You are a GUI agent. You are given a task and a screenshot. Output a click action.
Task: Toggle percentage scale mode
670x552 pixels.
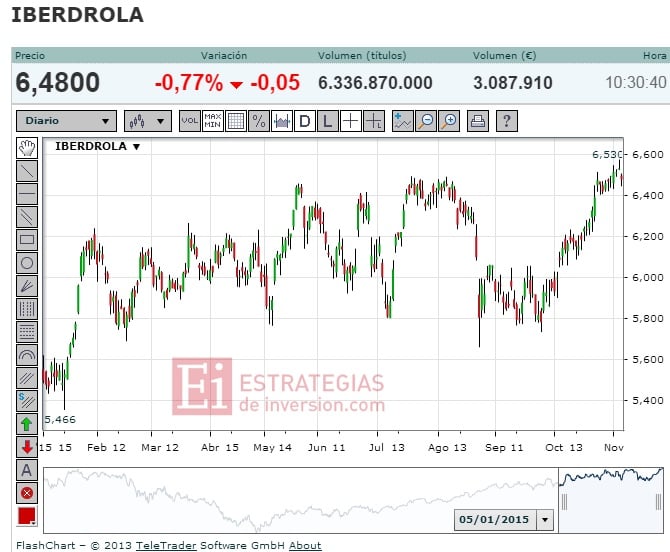(259, 121)
